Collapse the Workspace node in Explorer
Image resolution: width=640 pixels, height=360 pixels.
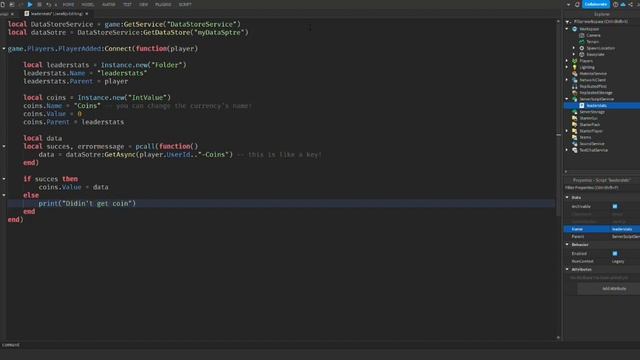pos(567,29)
